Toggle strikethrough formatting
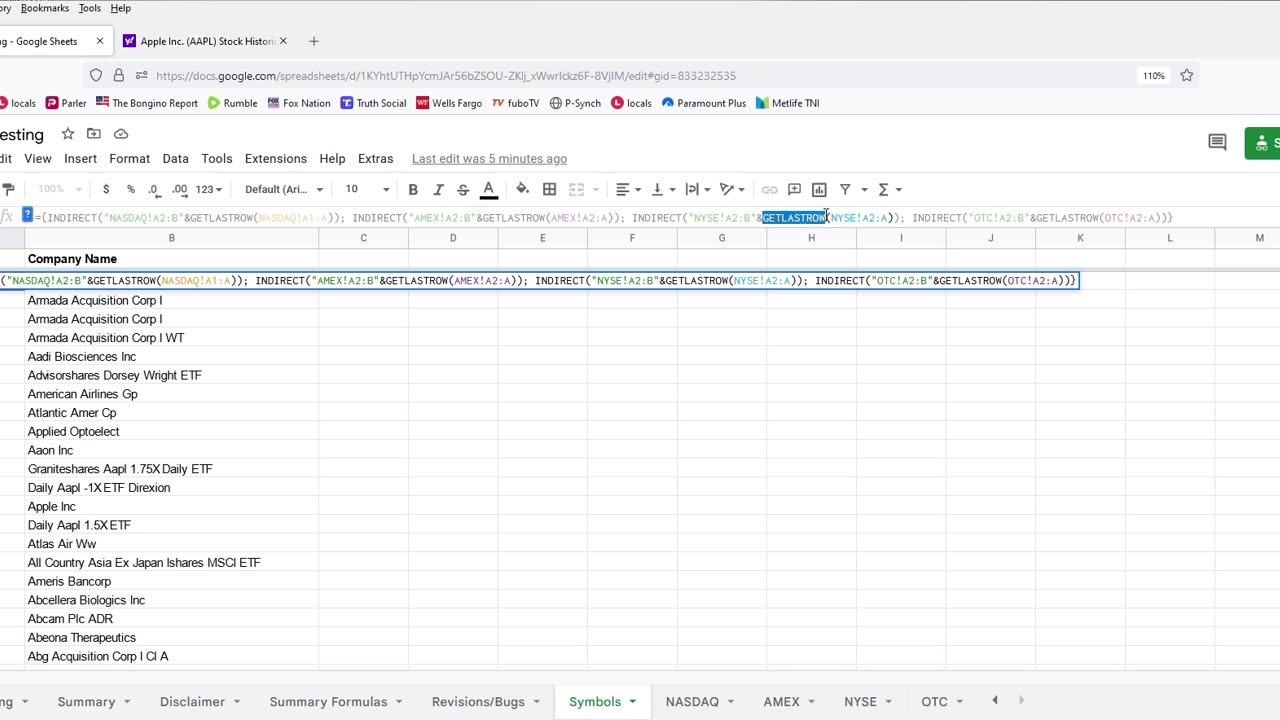This screenshot has width=1280, height=720. (x=463, y=189)
